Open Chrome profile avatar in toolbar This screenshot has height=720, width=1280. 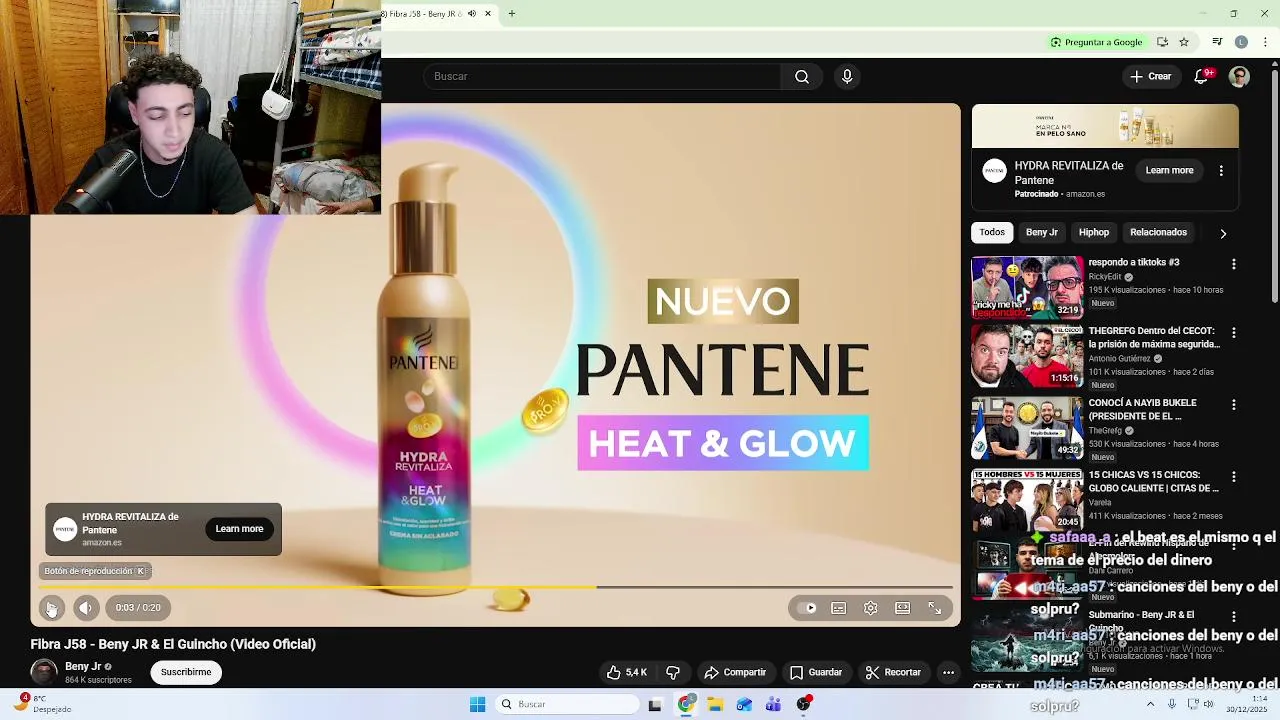[1241, 42]
